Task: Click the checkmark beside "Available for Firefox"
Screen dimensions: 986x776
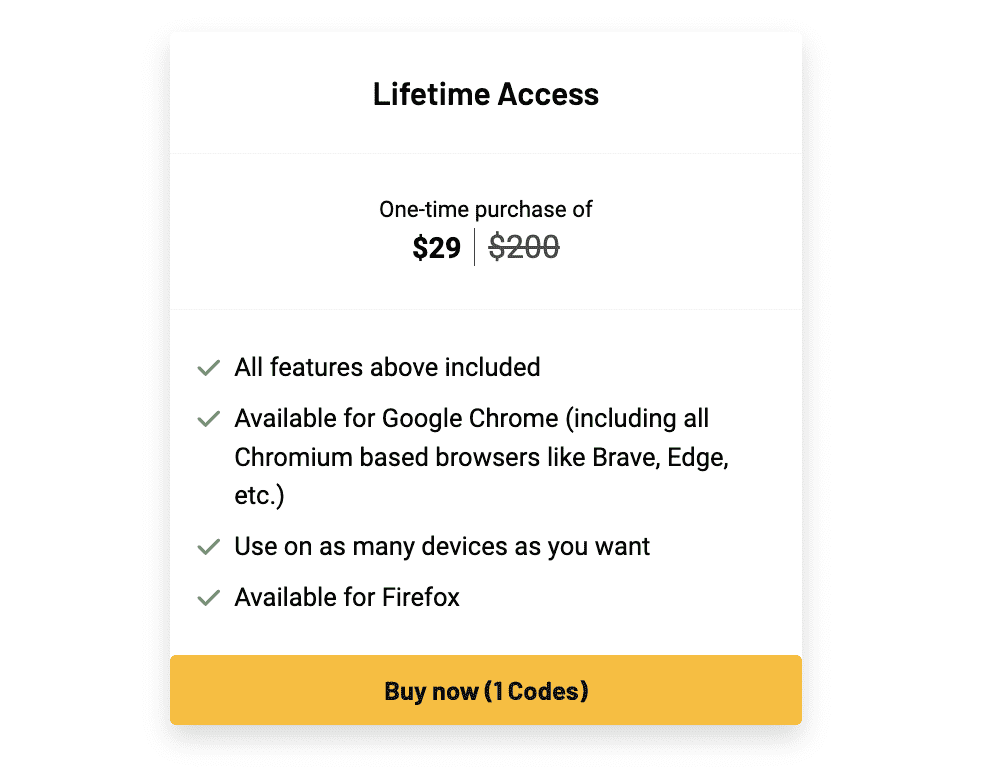Action: (x=208, y=598)
